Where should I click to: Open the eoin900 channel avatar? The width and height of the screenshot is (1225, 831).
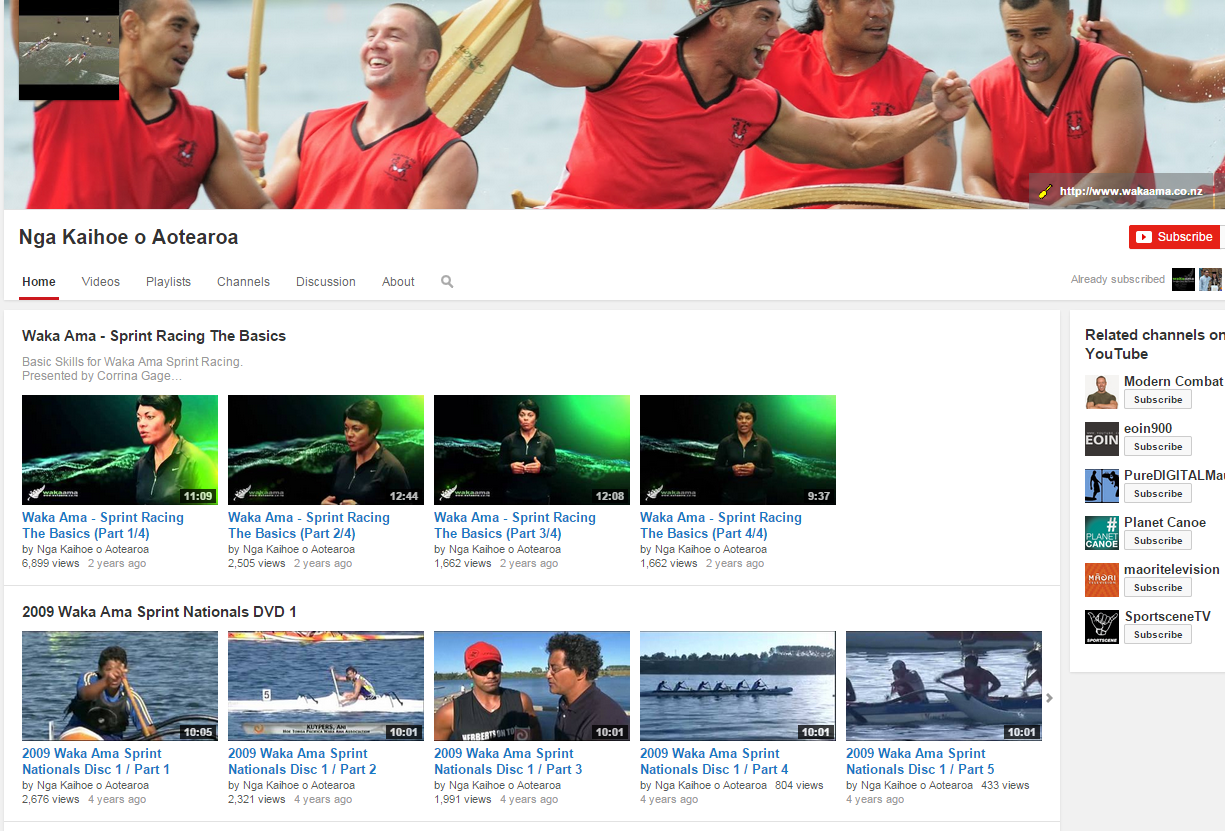(1102, 439)
